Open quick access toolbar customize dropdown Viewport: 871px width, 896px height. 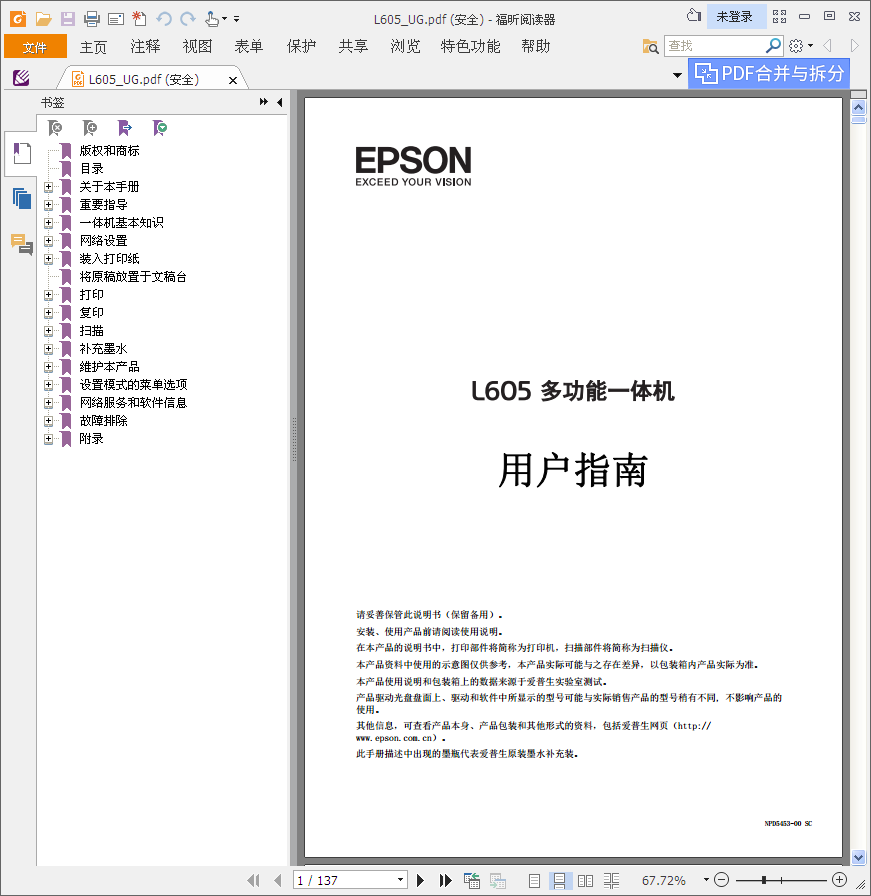click(236, 19)
